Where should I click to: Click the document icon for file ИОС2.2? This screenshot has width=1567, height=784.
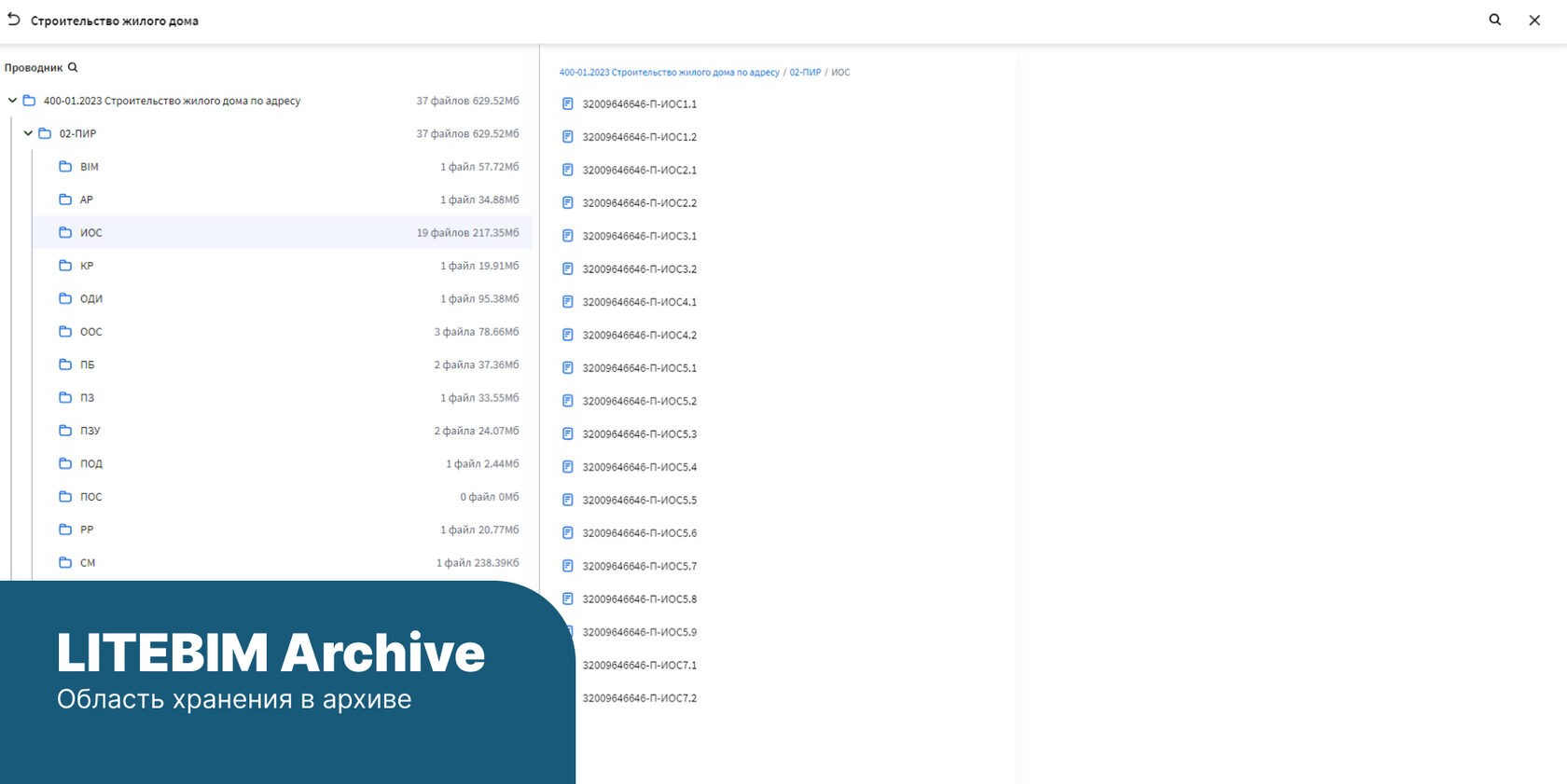click(x=567, y=202)
